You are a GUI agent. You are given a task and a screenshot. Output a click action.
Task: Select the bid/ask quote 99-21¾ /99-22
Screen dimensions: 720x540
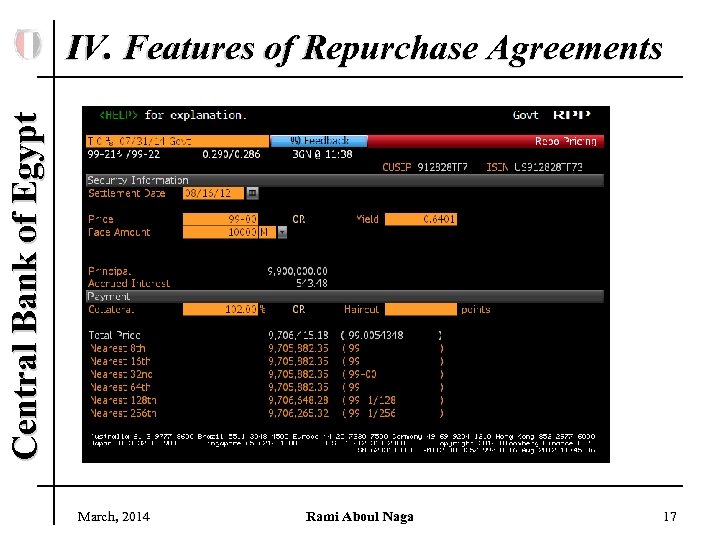[x=124, y=154]
